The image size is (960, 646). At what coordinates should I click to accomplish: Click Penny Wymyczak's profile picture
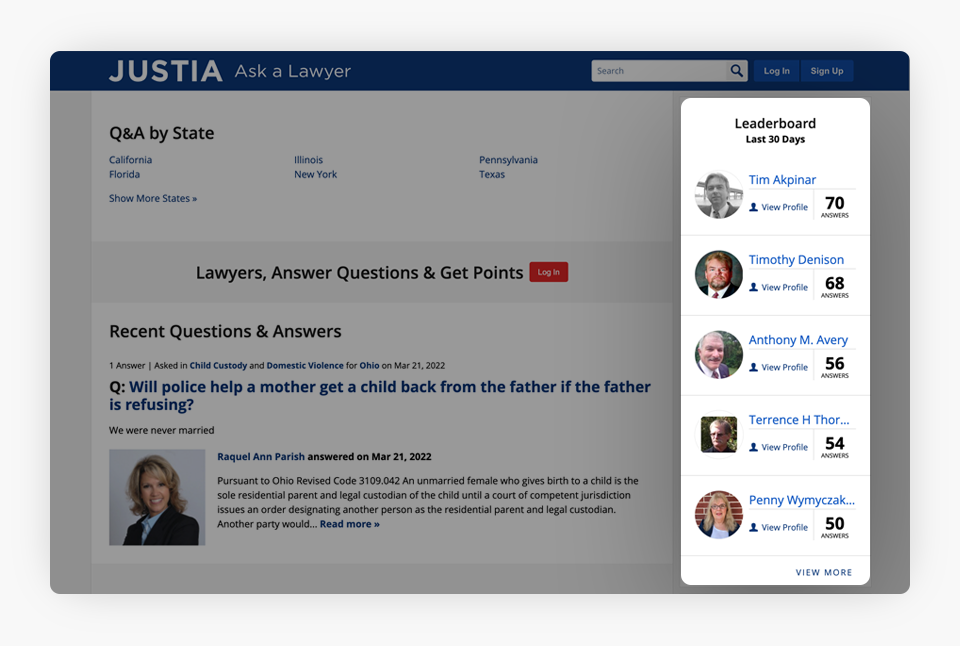coord(719,515)
